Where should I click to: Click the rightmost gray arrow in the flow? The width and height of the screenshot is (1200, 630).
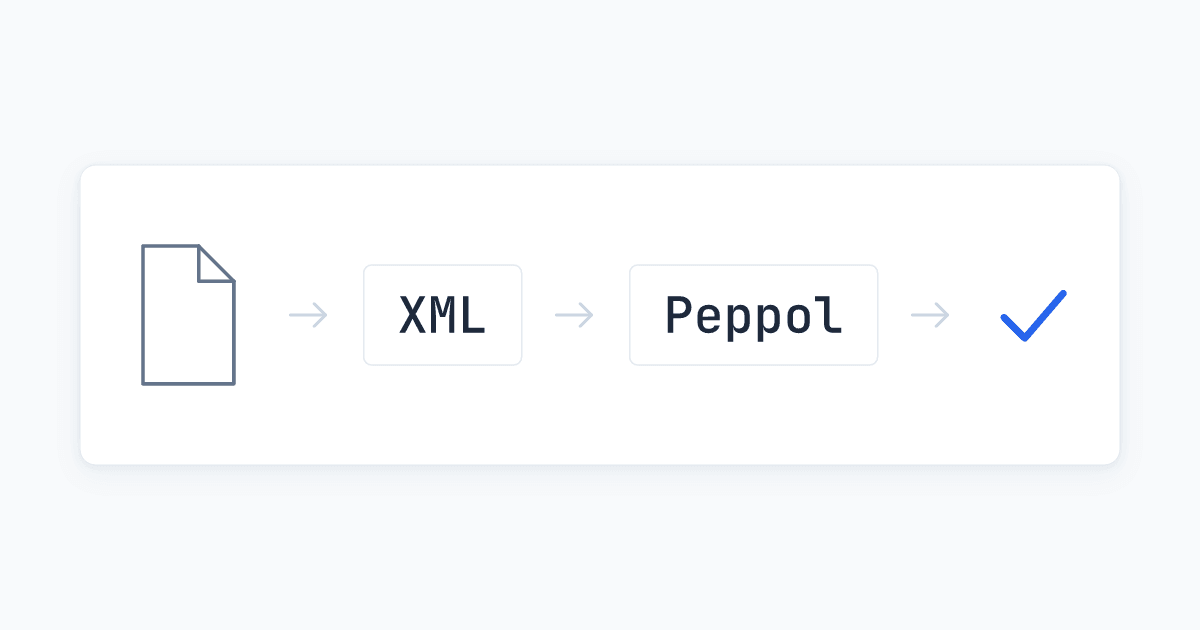click(x=930, y=315)
